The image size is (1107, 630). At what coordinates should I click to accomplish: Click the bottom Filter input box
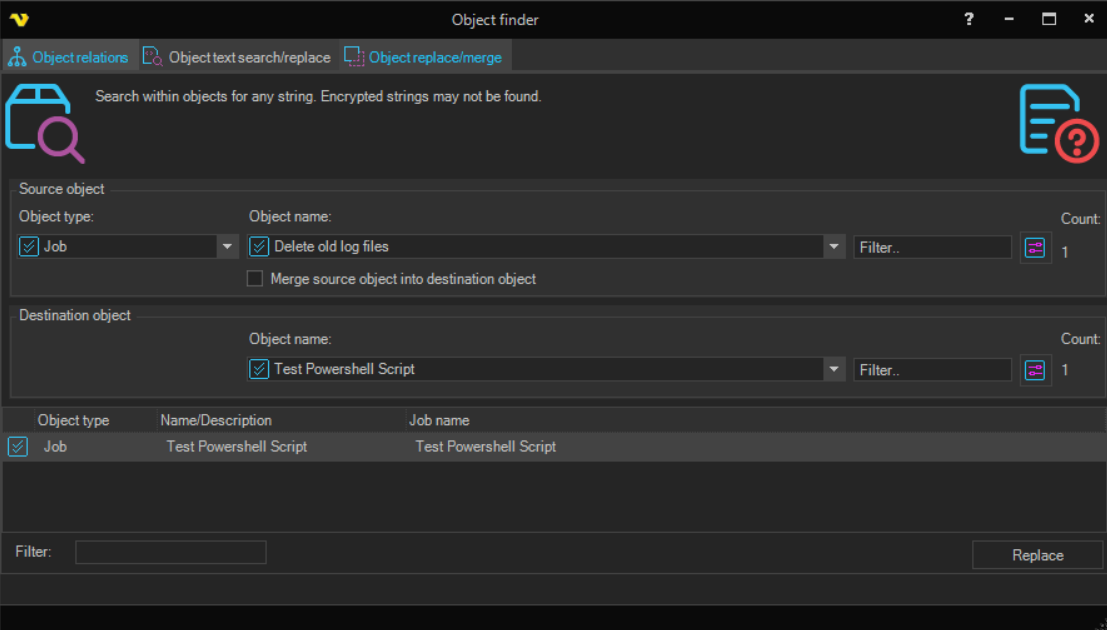[x=171, y=552]
